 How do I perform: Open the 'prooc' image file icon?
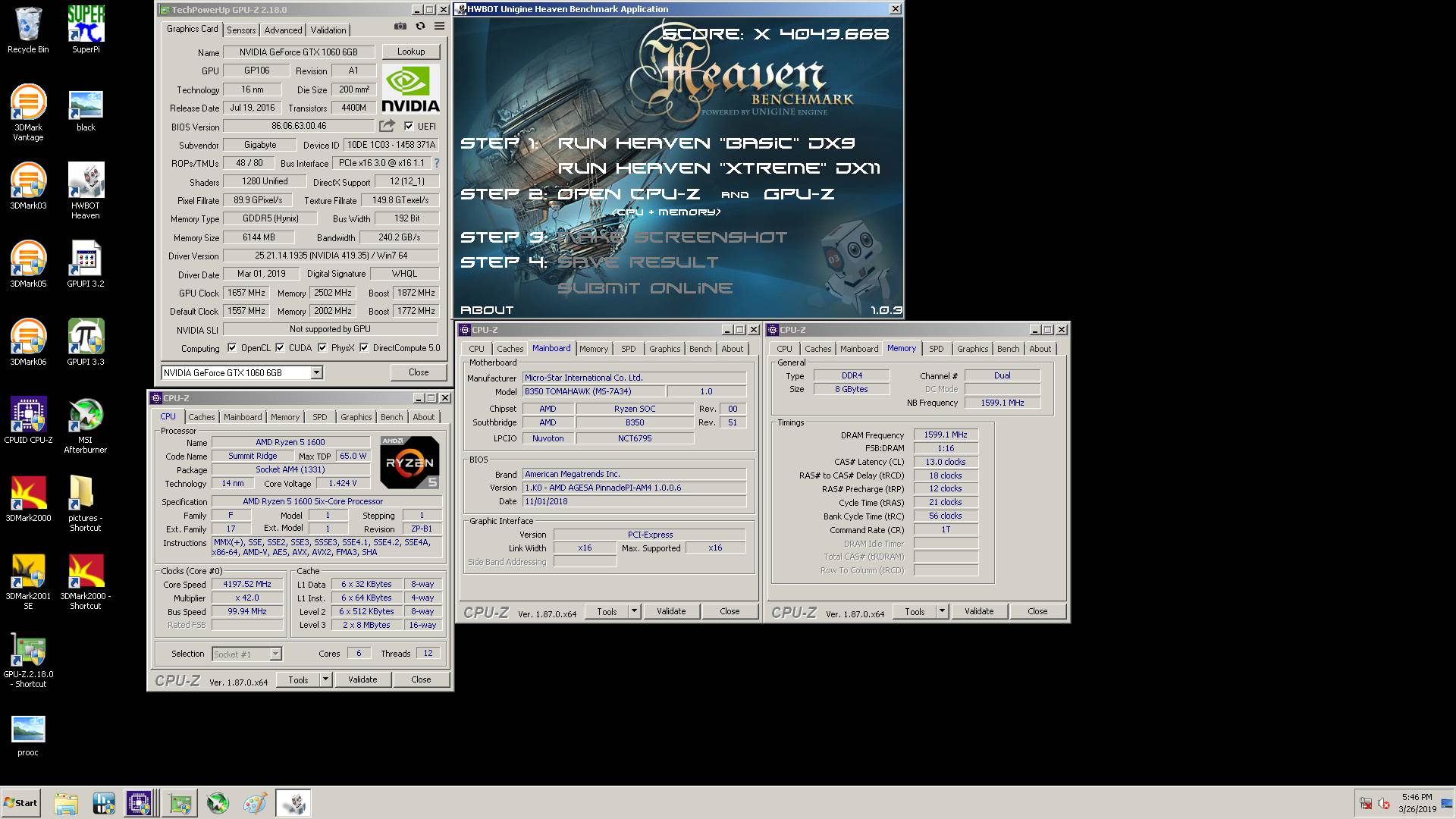click(x=28, y=736)
